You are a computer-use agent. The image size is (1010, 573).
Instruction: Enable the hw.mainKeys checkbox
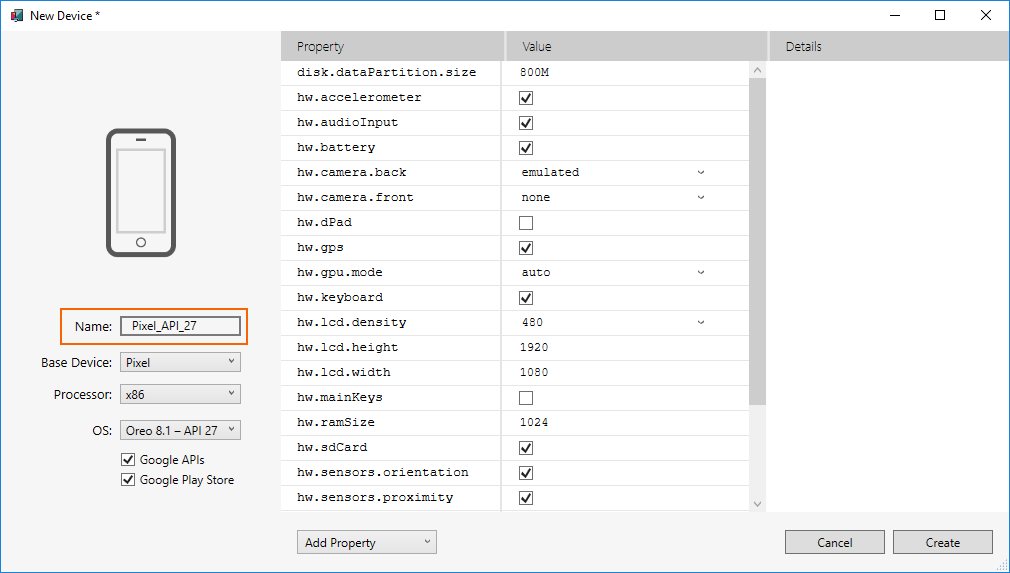pos(526,398)
